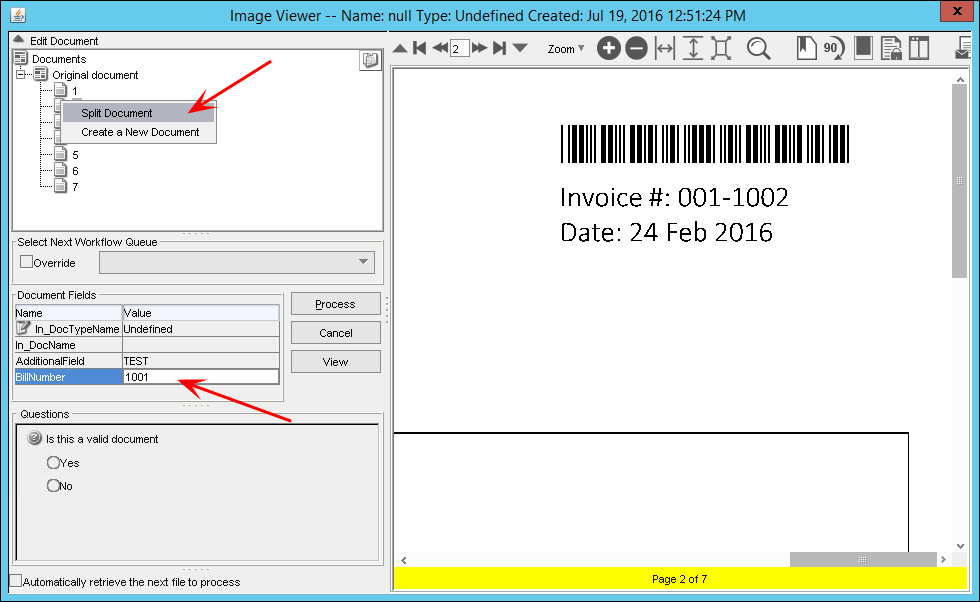
Task: Click the up arrow in viewer toolbar
Action: (400, 49)
